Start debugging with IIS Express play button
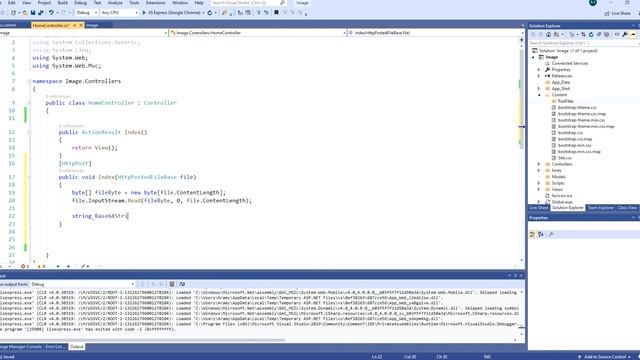 [x=144, y=13]
